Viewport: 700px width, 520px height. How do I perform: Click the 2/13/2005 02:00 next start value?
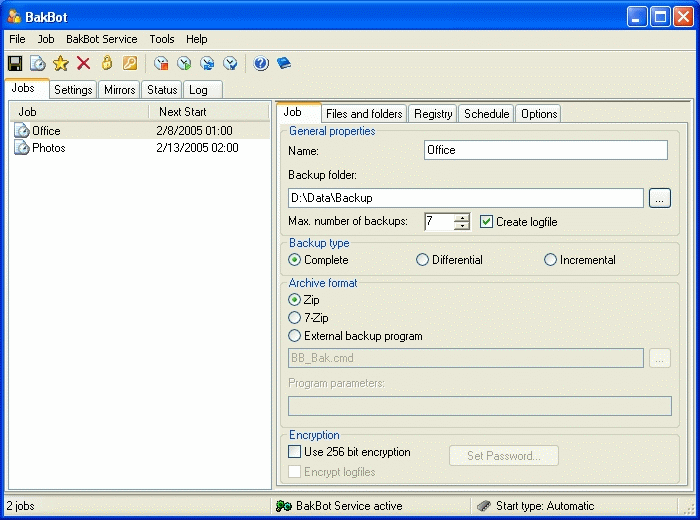(197, 148)
